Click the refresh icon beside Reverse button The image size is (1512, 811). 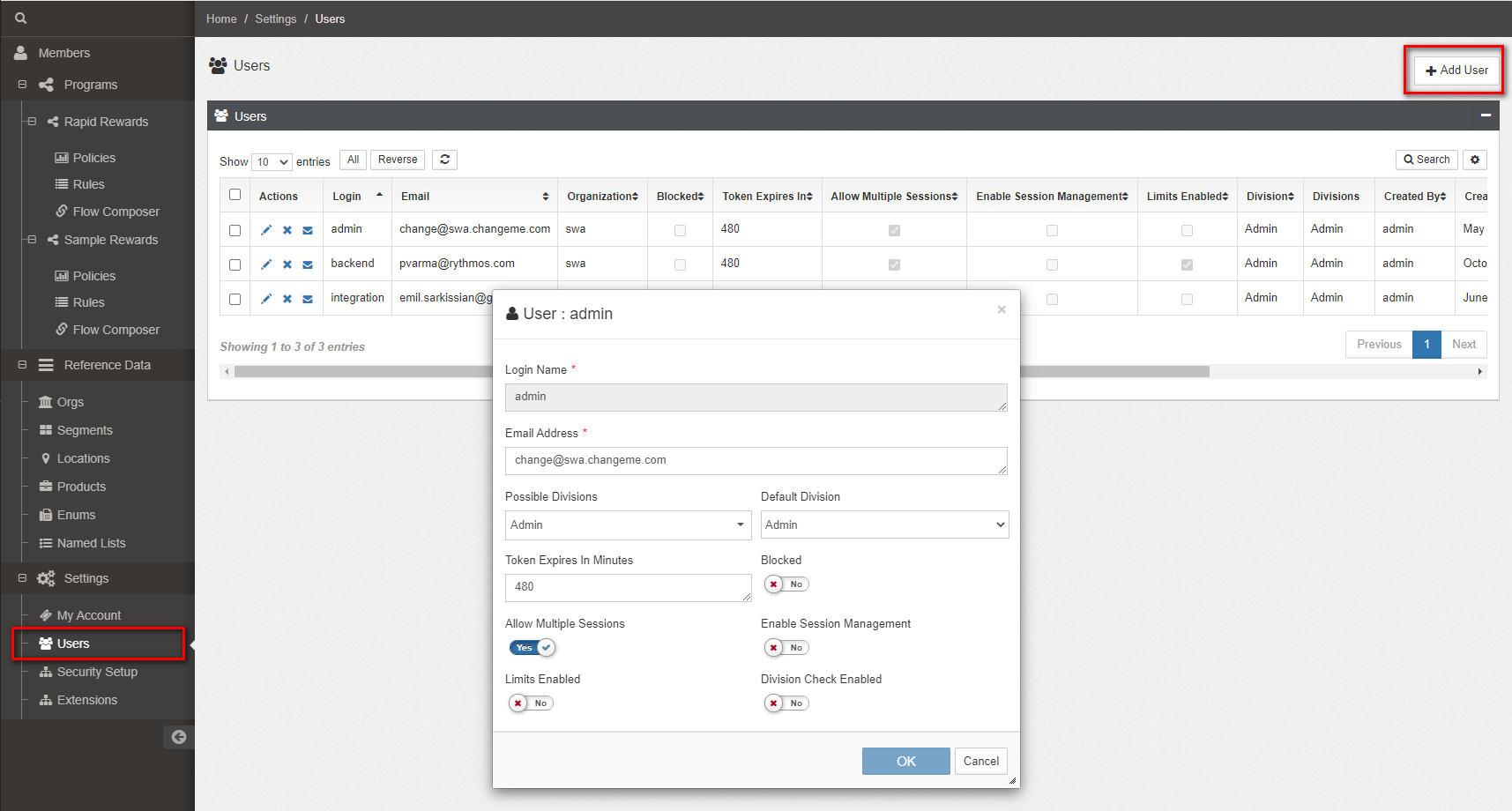pyautogui.click(x=444, y=160)
